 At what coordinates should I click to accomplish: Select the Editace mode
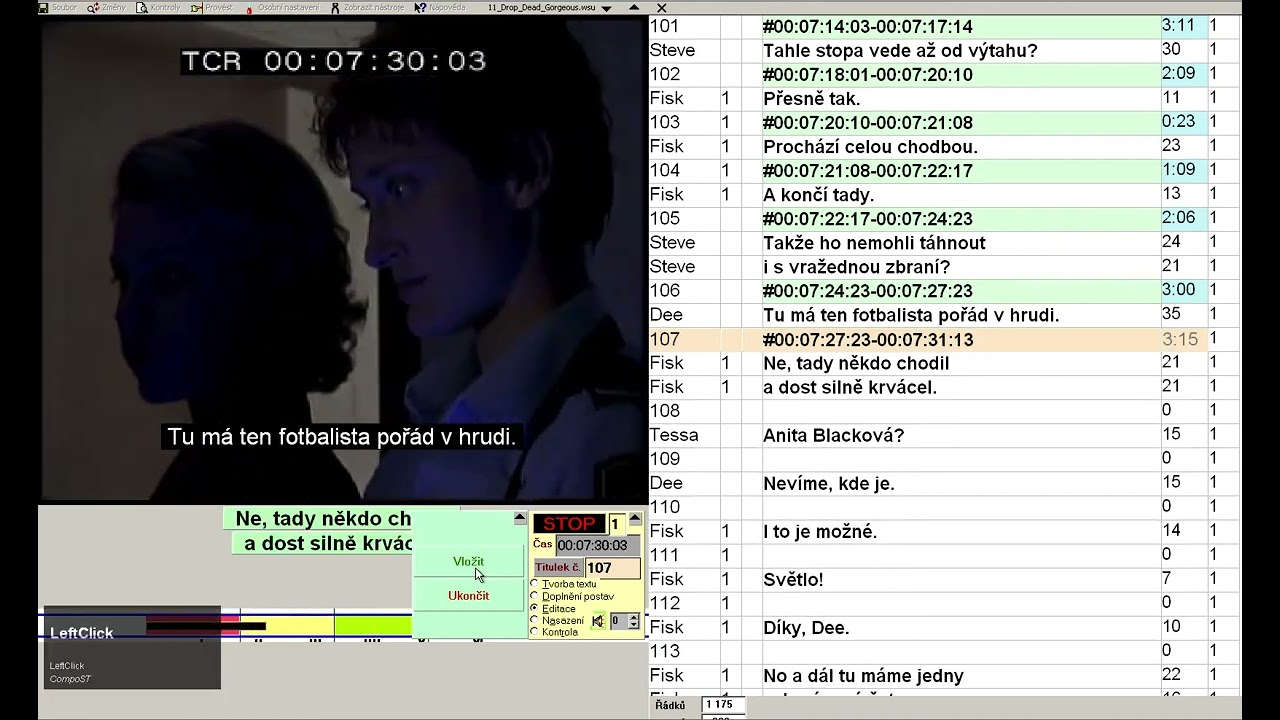point(552,608)
